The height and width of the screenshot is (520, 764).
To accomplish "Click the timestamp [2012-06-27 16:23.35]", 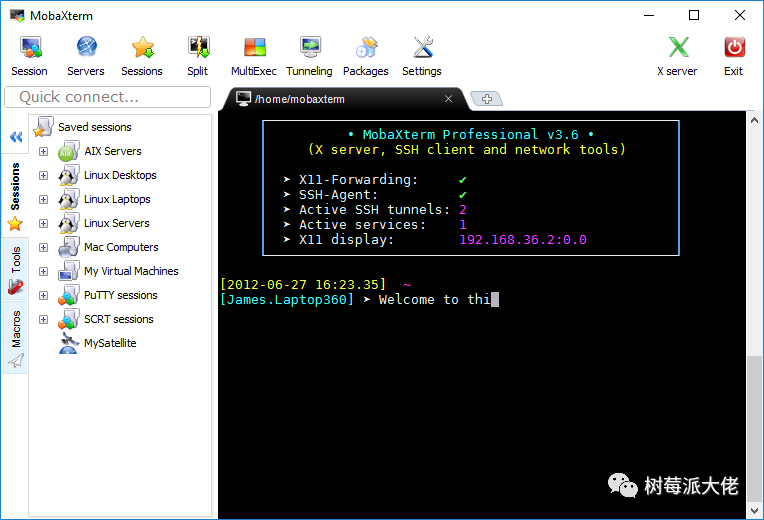I will pyautogui.click(x=303, y=285).
